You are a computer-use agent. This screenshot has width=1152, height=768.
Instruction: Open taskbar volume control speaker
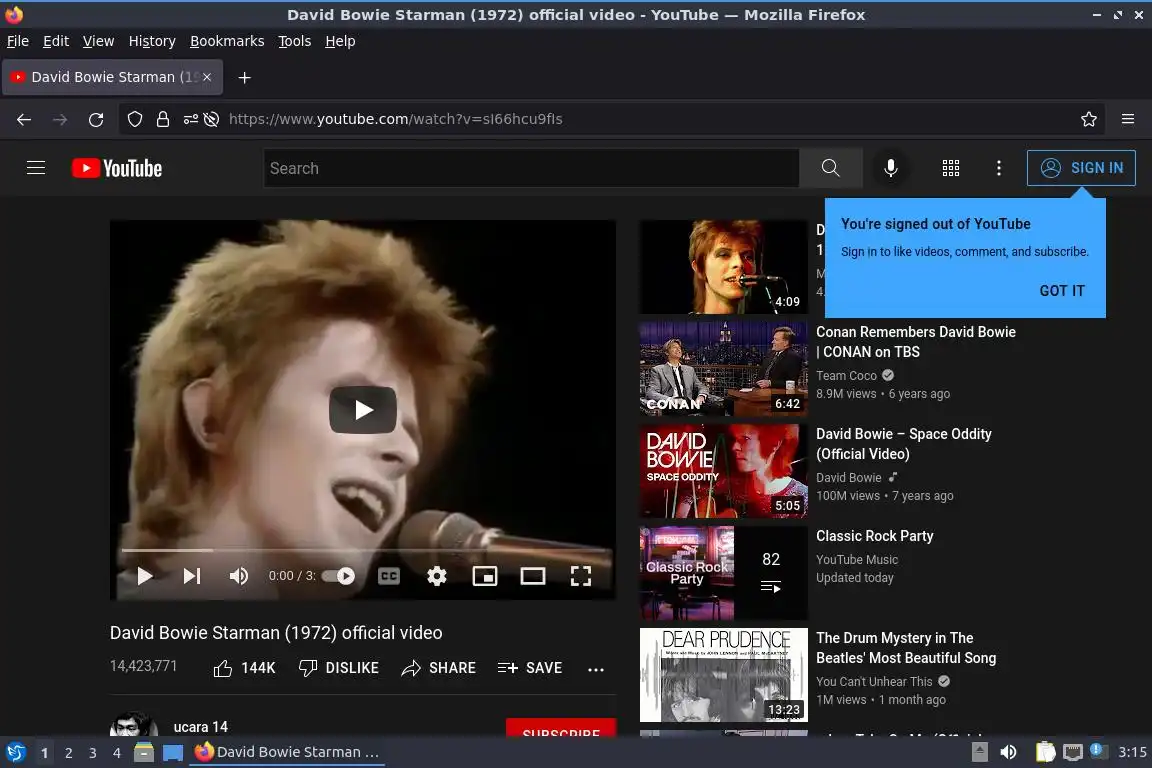[1008, 752]
